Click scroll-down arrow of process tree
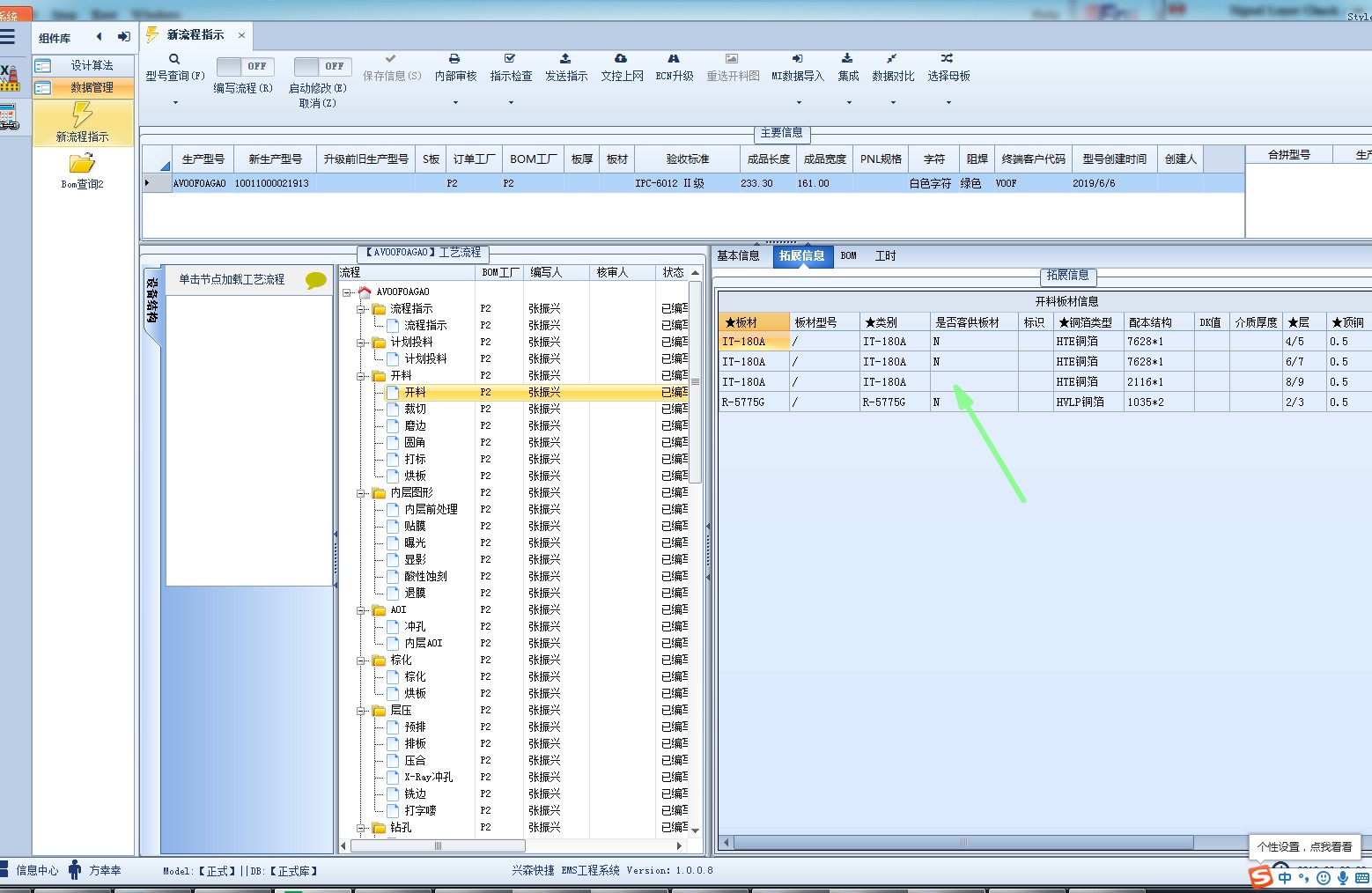1372x893 pixels. [x=695, y=830]
